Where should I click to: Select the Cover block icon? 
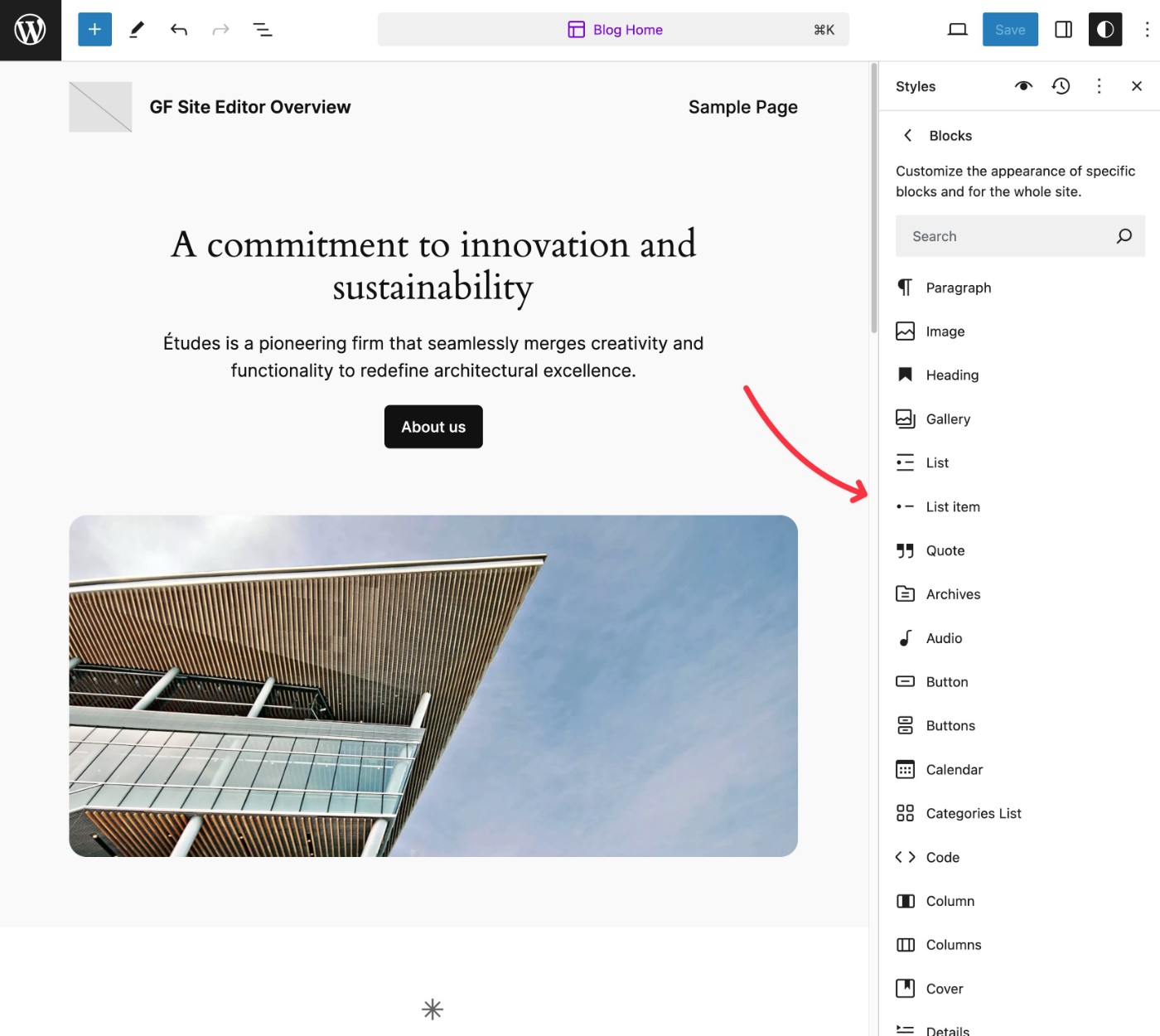point(906,989)
